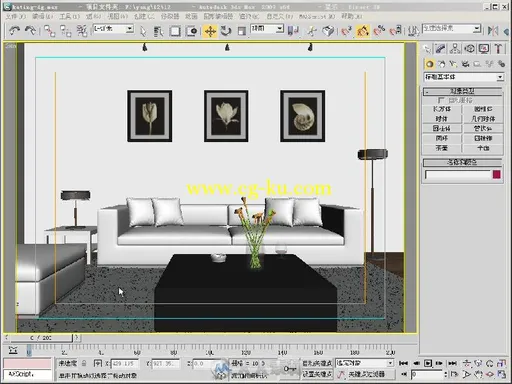Click the 平面 (Plane) button
The image size is (512, 384).
point(483,148)
